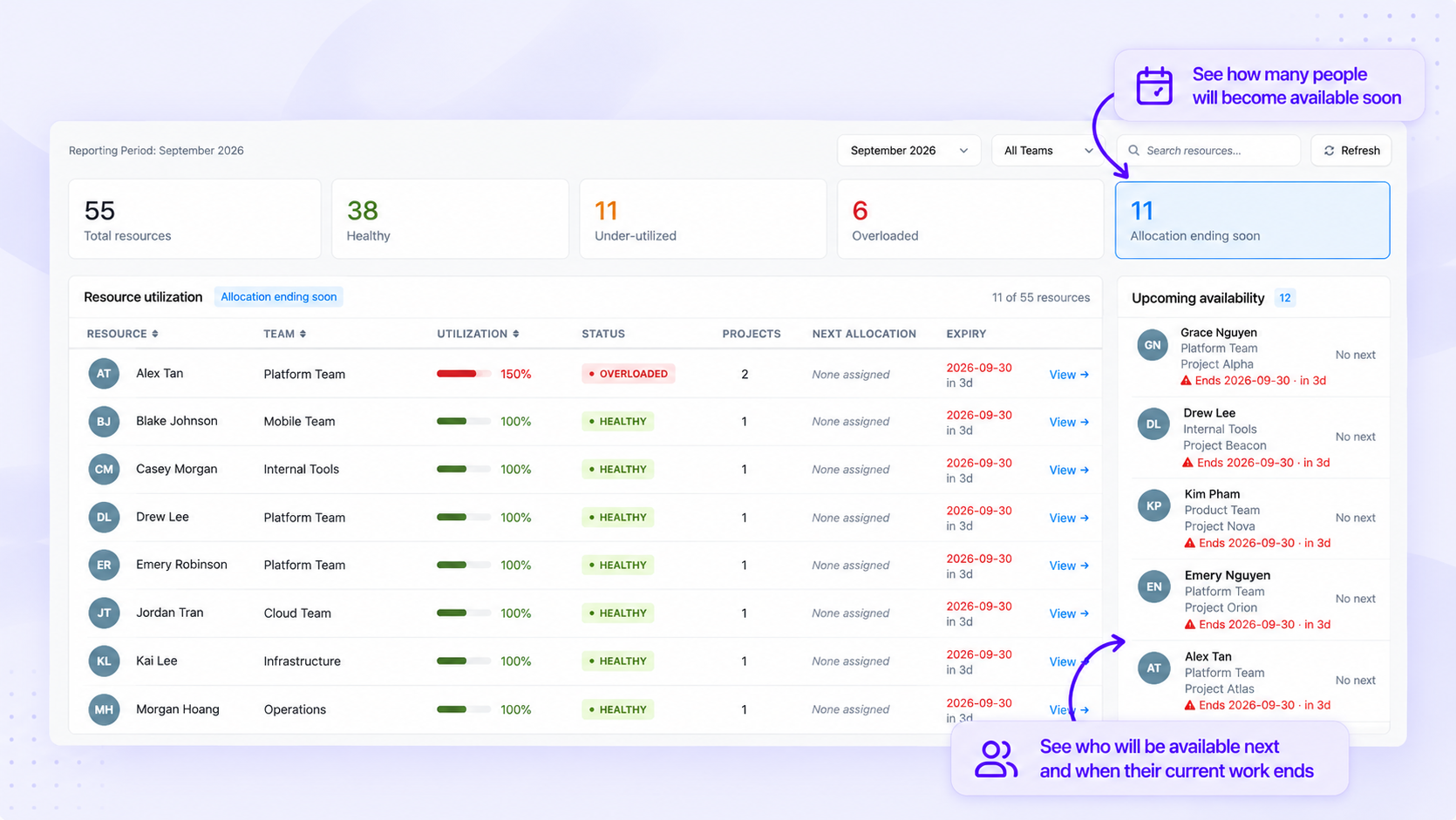This screenshot has height=820, width=1456.
Task: Click Blake Johnson's 100% utilization bar
Action: click(464, 421)
